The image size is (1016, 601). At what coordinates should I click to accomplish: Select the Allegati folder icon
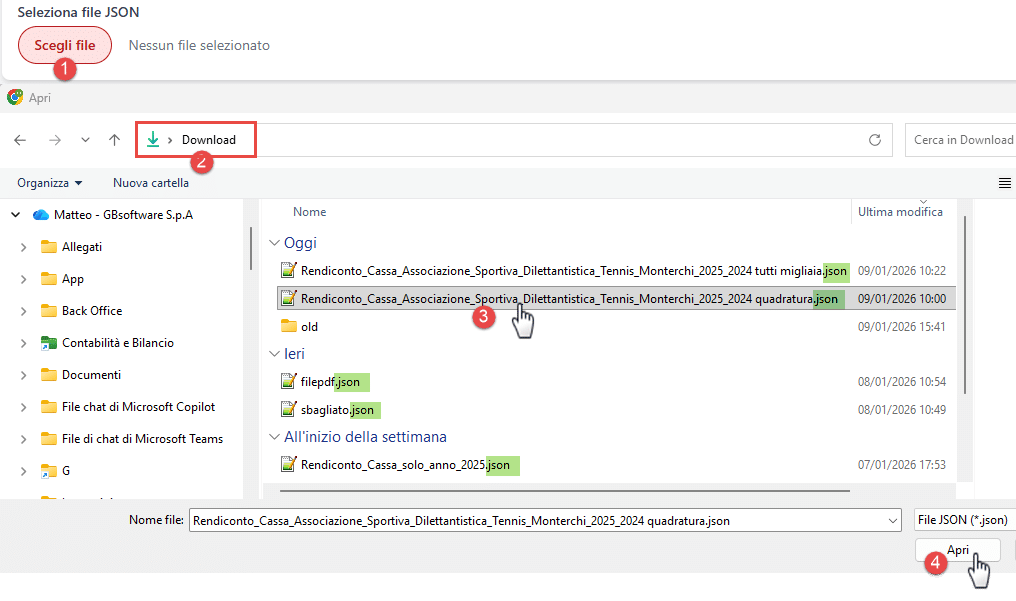coord(49,247)
